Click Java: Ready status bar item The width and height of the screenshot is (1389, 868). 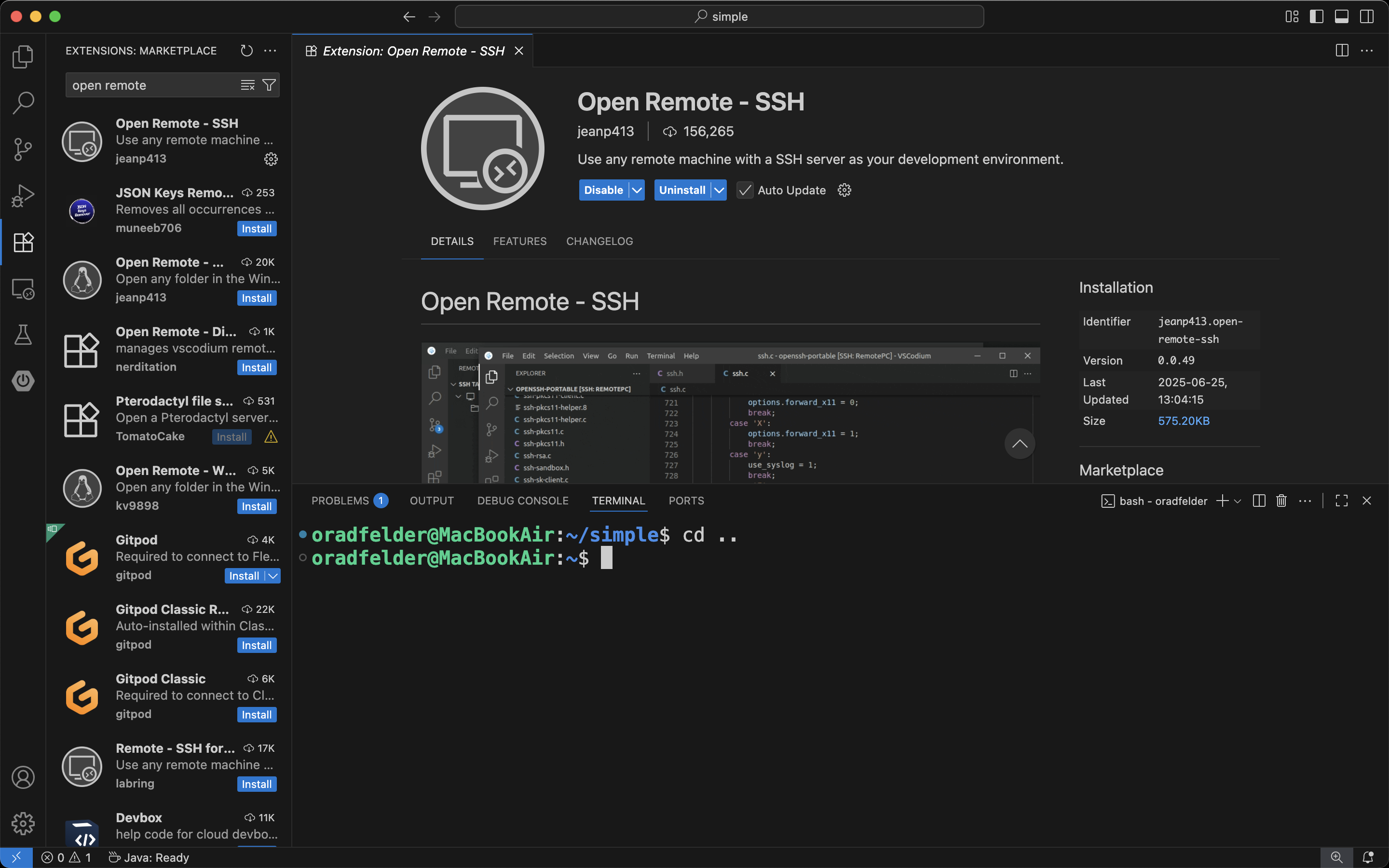(x=149, y=857)
